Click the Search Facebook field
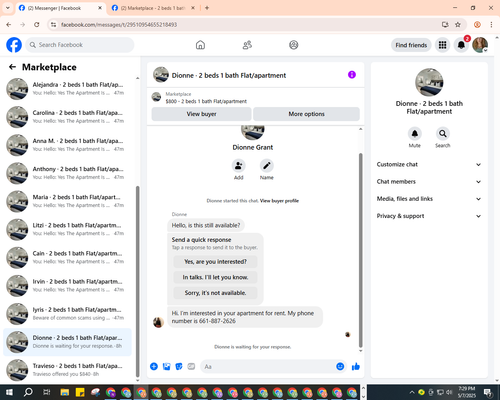The image size is (500, 400). coord(80,45)
